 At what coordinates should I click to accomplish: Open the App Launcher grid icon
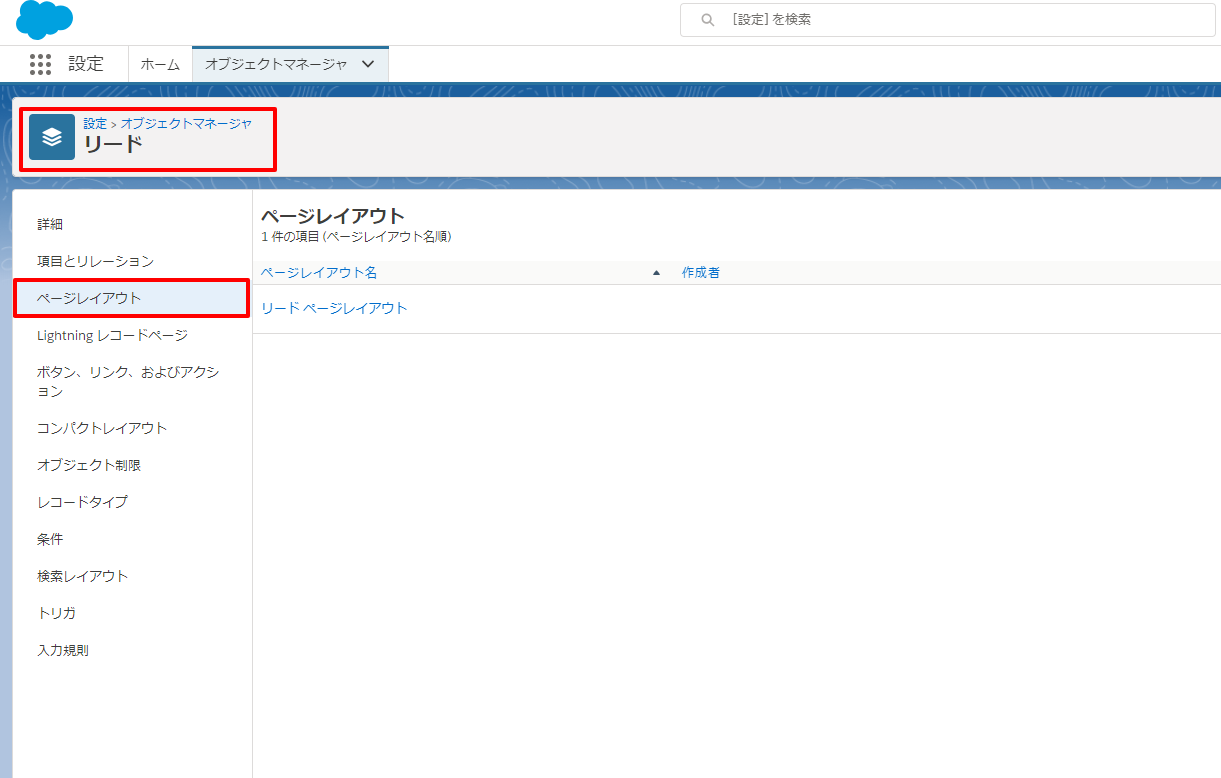tap(40, 64)
